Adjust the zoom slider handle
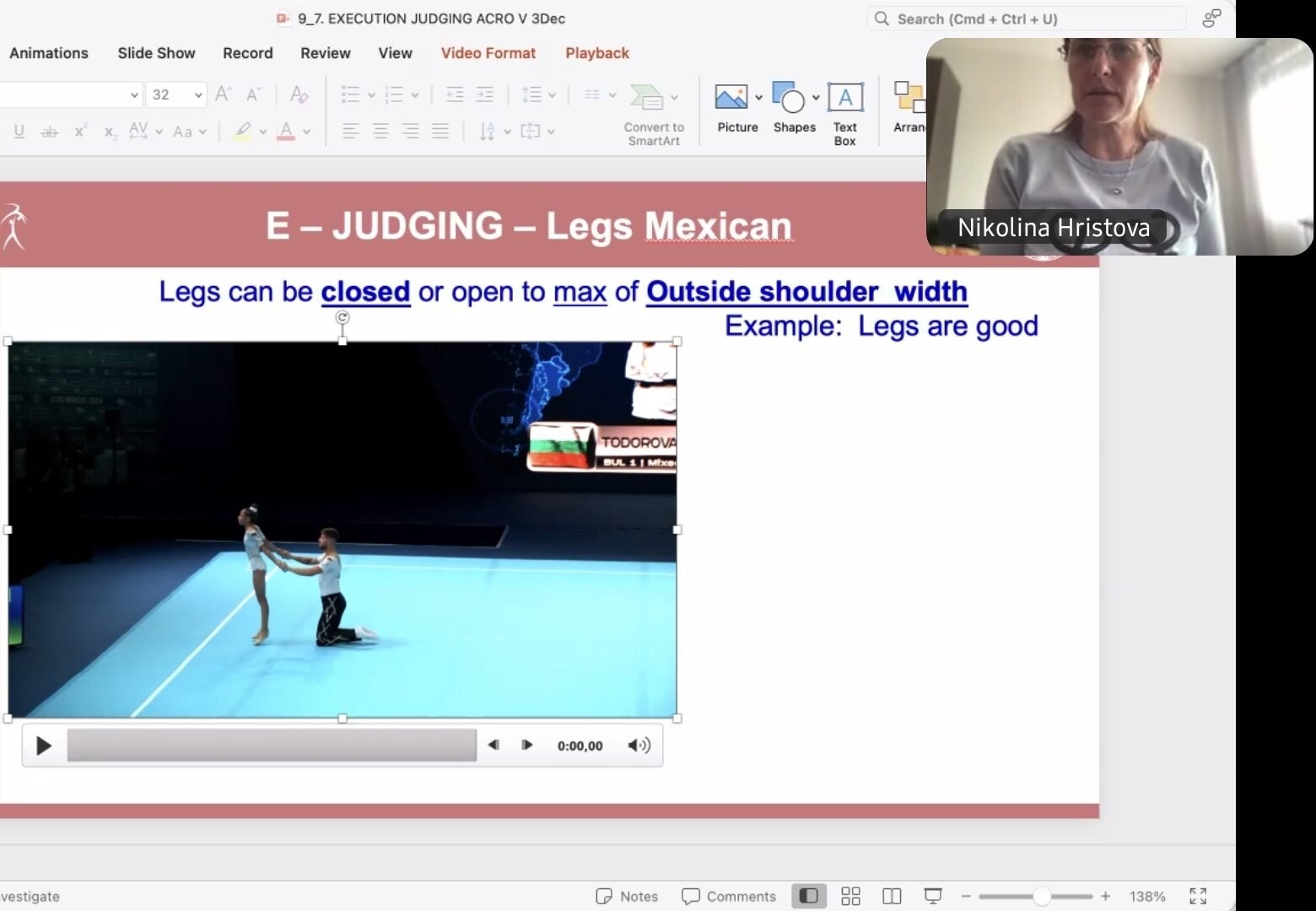Viewport: 1316px width, 911px height. coord(1042,896)
